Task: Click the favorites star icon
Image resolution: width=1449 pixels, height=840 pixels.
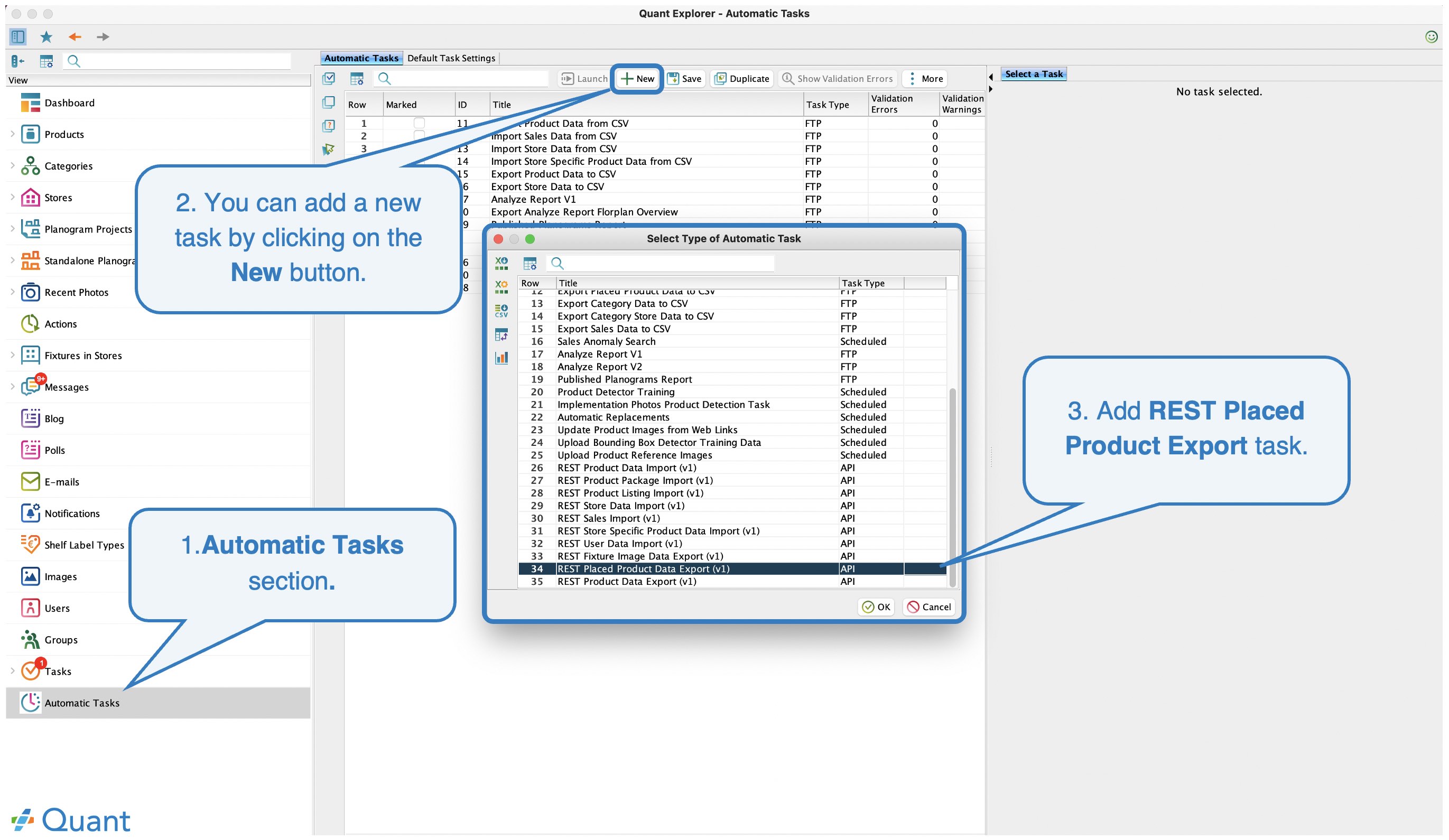Action: coord(46,37)
